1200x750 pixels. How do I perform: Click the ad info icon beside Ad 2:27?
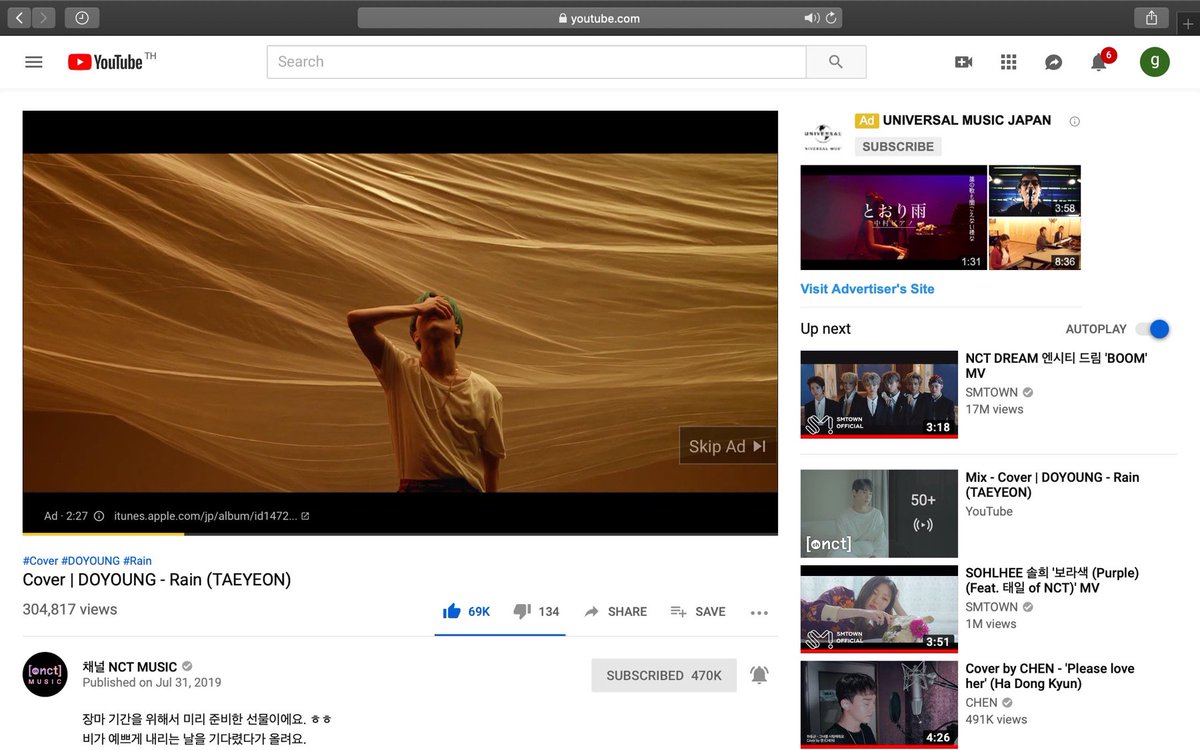(x=98, y=516)
